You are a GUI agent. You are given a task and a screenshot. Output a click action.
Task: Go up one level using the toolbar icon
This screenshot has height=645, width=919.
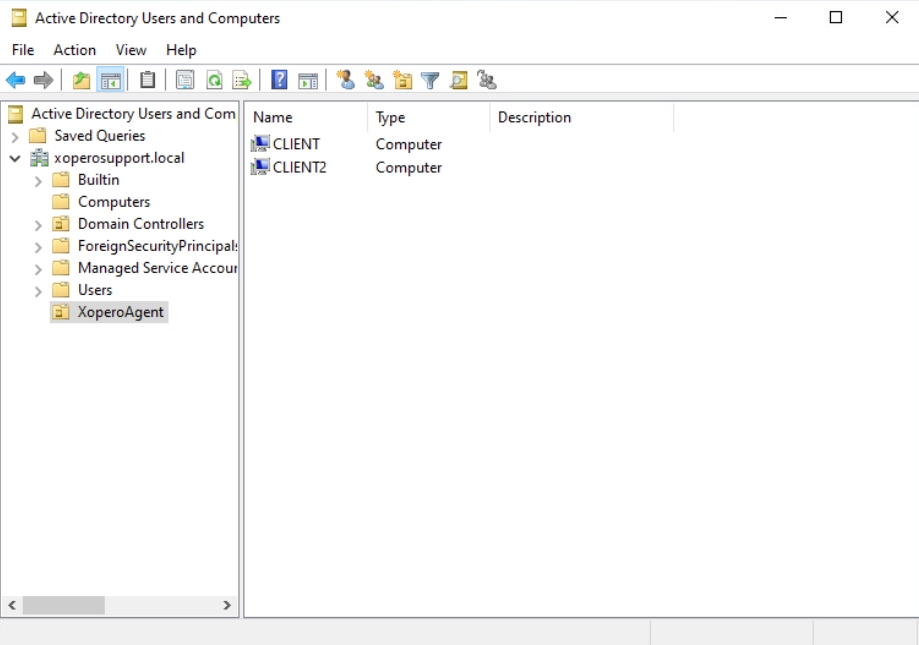[80, 80]
